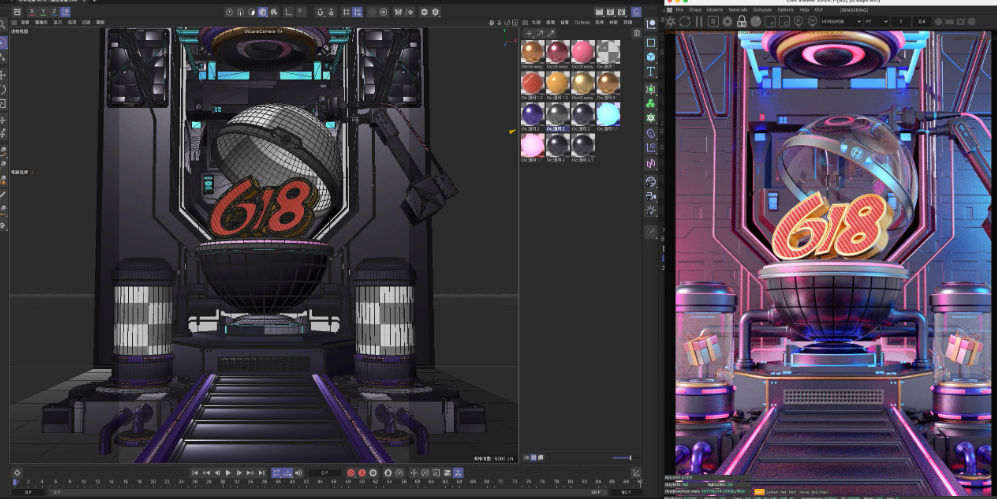997x499 pixels.
Task: Click the current frame number field
Action: pyautogui.click(x=325, y=472)
